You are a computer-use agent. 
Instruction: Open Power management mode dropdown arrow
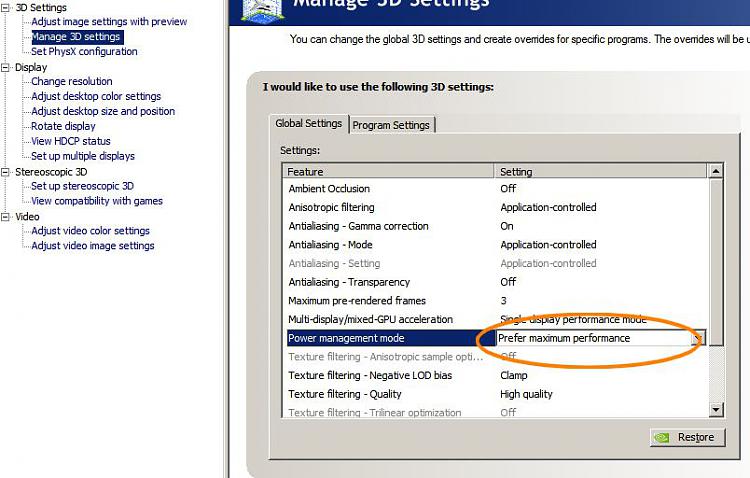point(698,338)
